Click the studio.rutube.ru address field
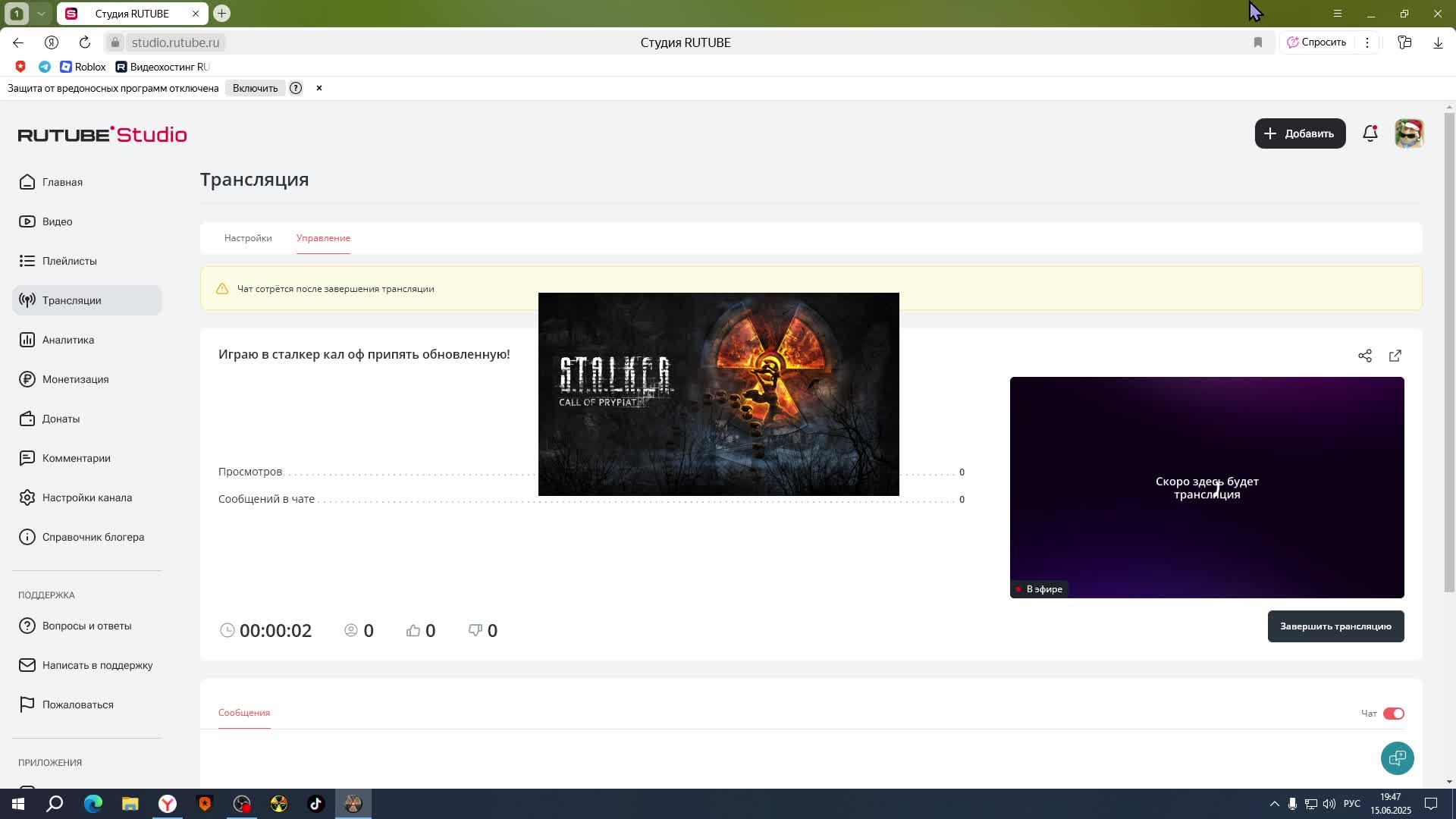 point(175,42)
